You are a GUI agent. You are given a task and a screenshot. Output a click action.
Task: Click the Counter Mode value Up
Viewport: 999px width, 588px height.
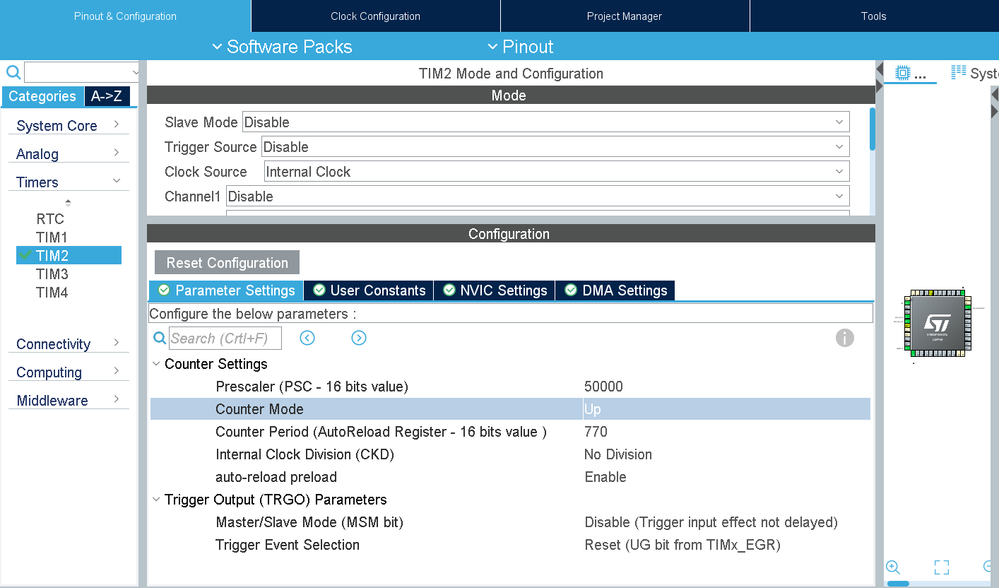pyautogui.click(x=593, y=409)
